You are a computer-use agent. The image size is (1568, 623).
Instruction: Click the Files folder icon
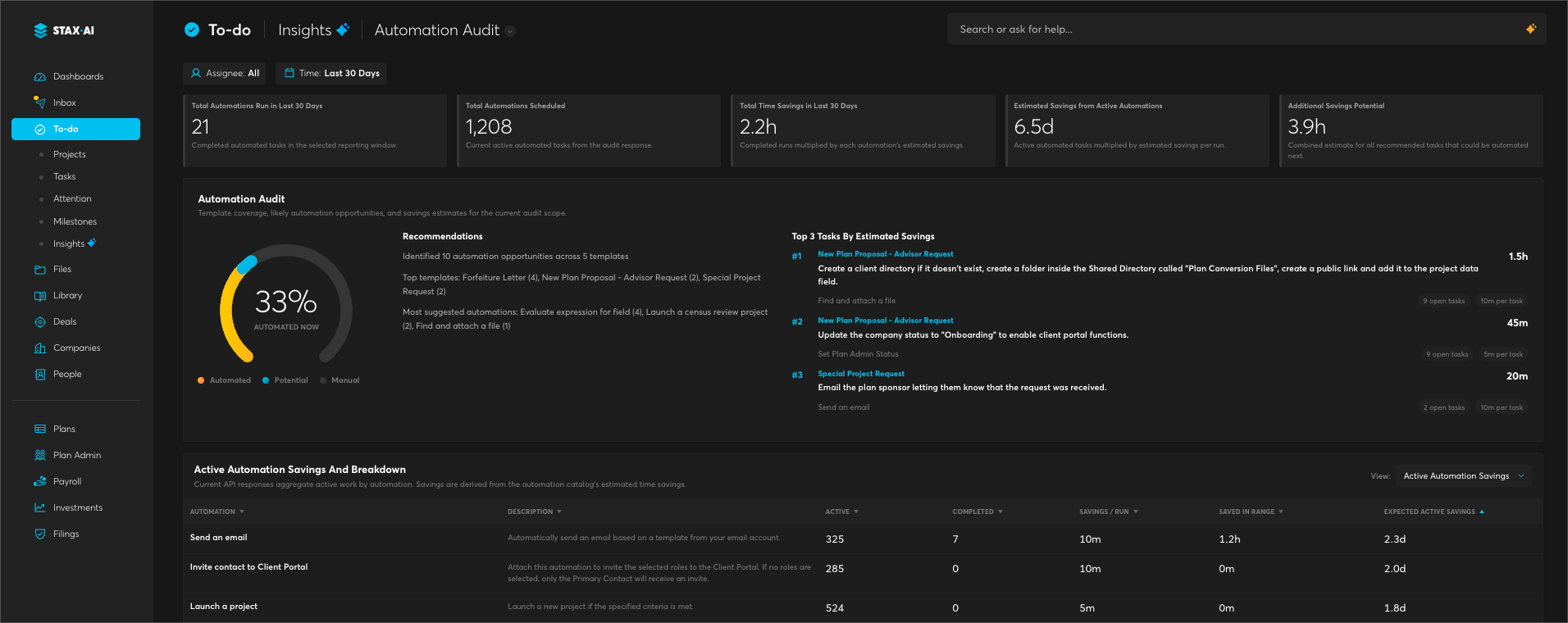coord(39,269)
